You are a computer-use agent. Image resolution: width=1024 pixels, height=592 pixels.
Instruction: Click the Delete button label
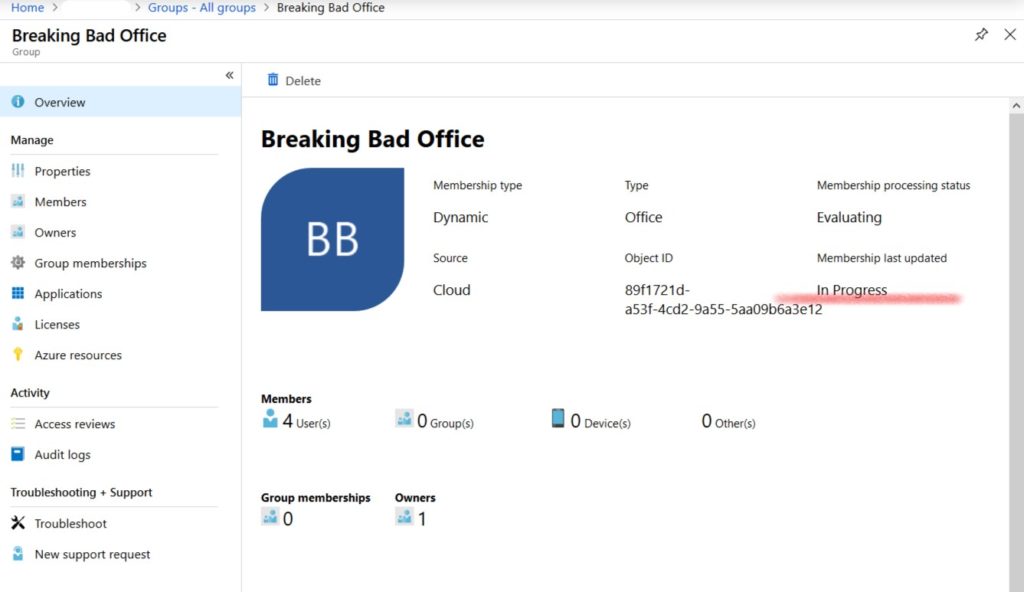click(x=303, y=81)
